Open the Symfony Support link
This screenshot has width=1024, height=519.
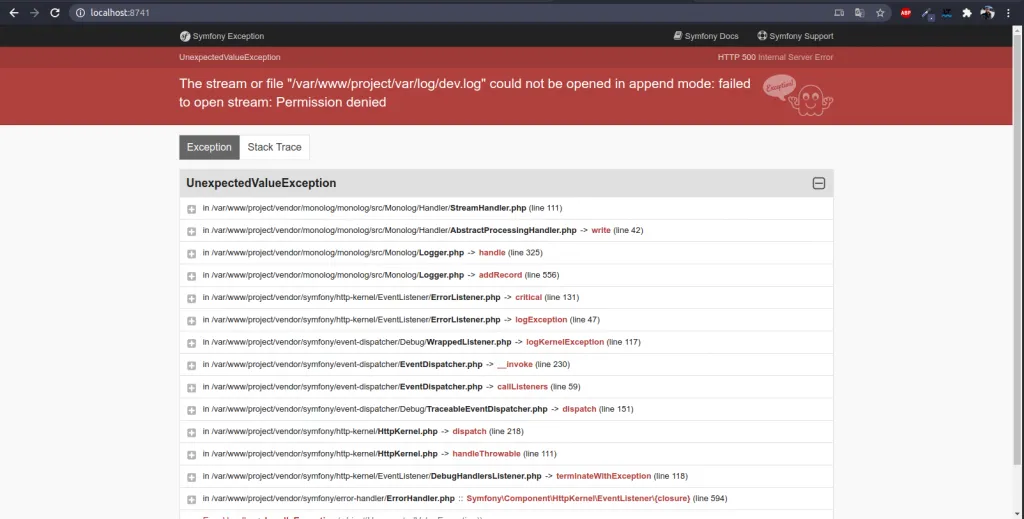pos(795,36)
